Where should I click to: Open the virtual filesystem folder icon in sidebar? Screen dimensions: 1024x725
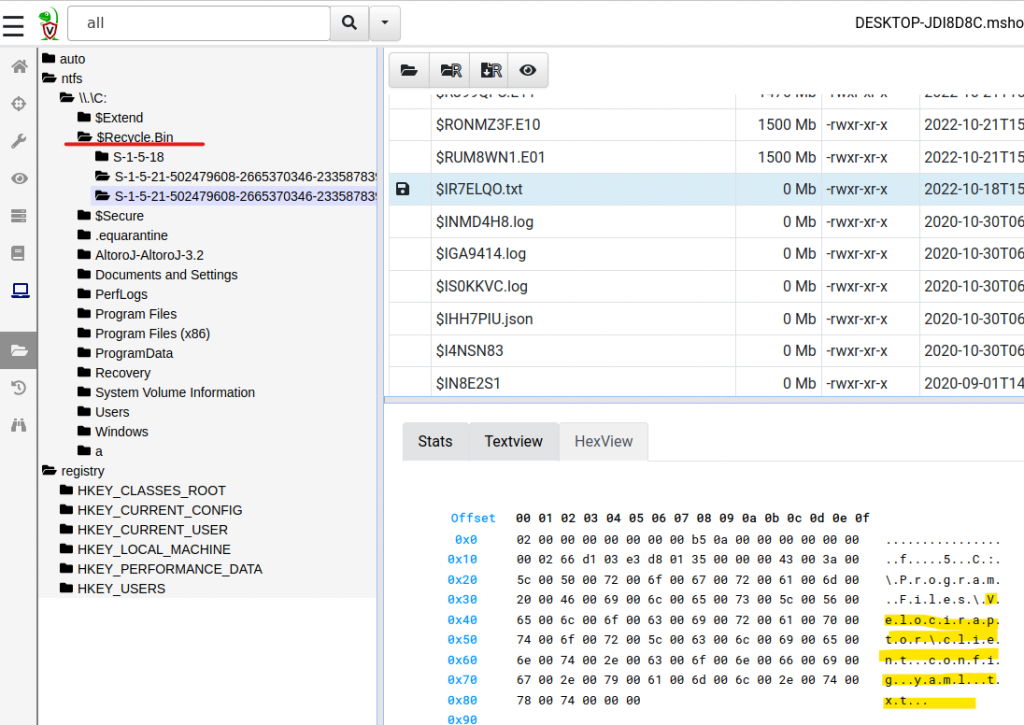pyautogui.click(x=19, y=351)
